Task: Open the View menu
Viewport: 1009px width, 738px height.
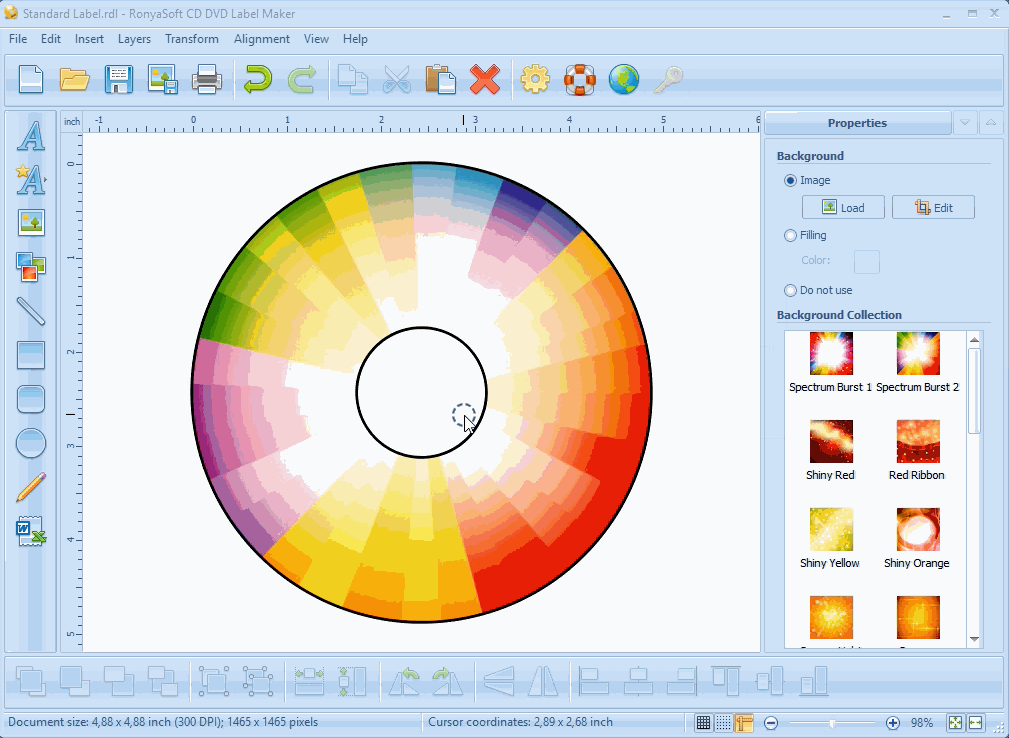Action: pos(316,39)
